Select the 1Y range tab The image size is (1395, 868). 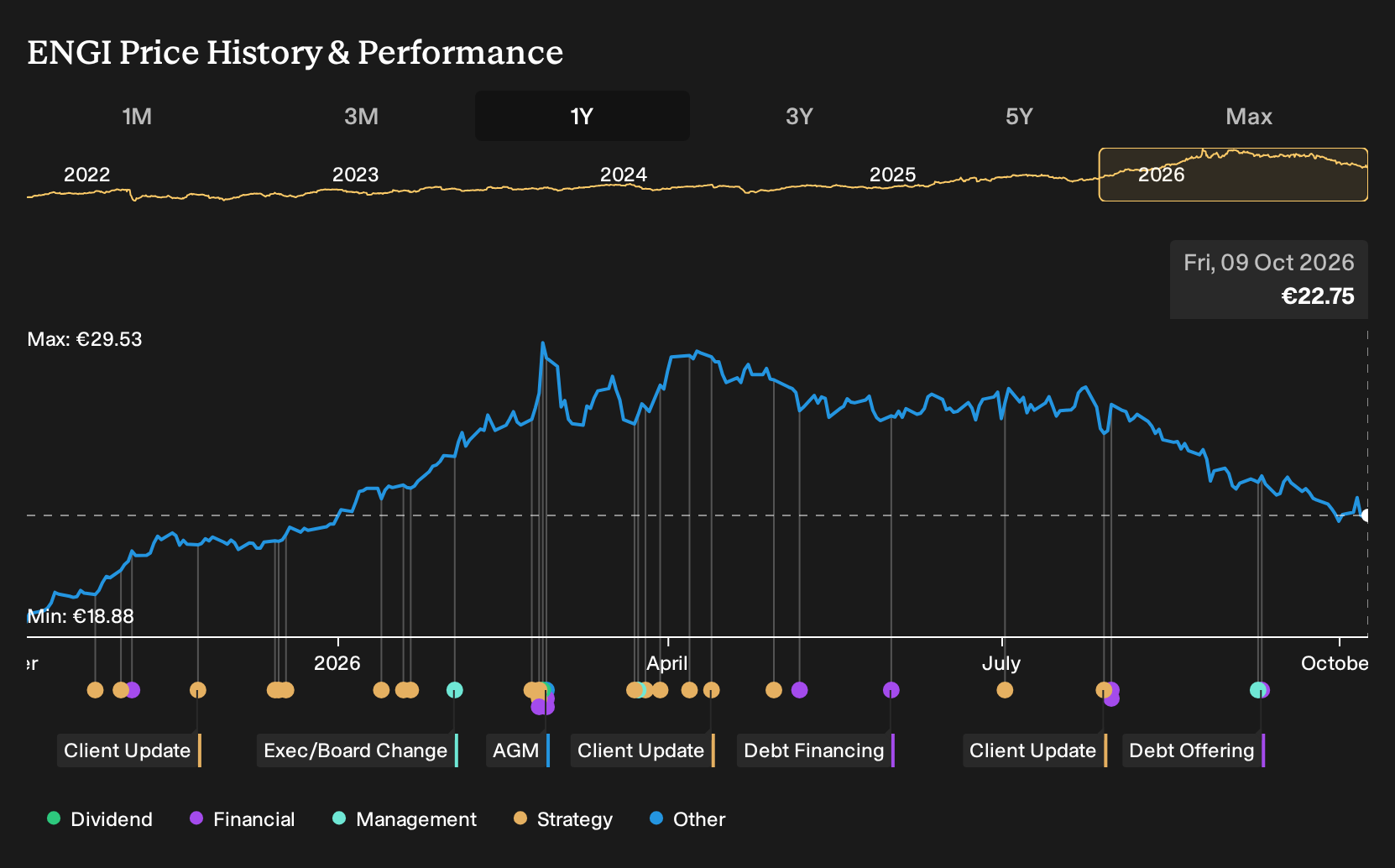click(582, 116)
